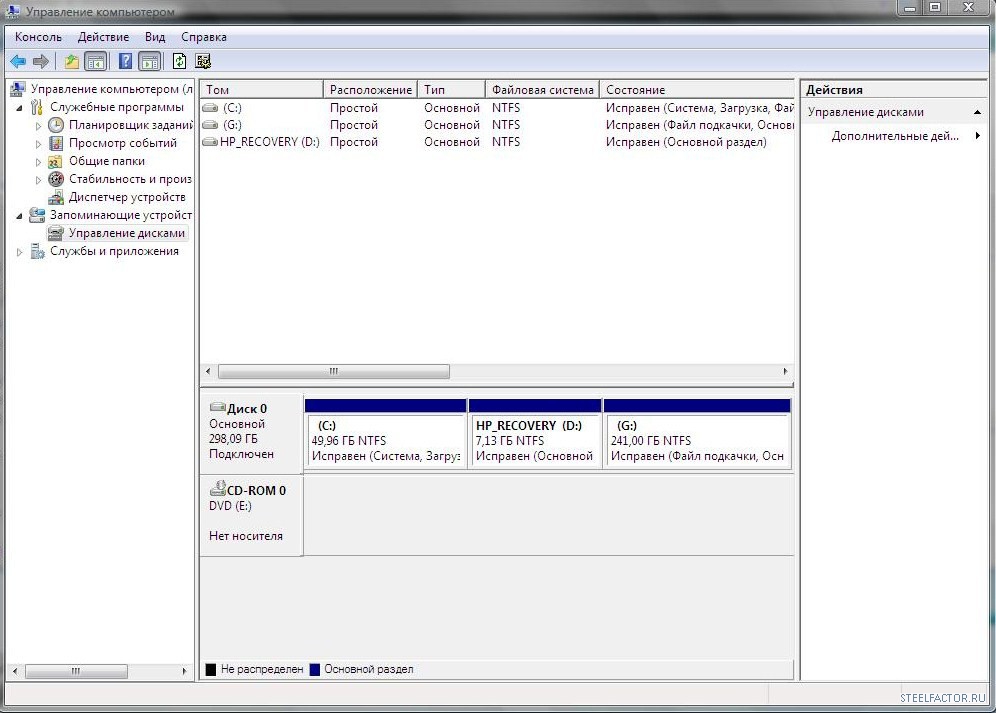Select the HP_RECOVERY (D:) partition block
Viewport: 996px width, 713px height.
[535, 440]
